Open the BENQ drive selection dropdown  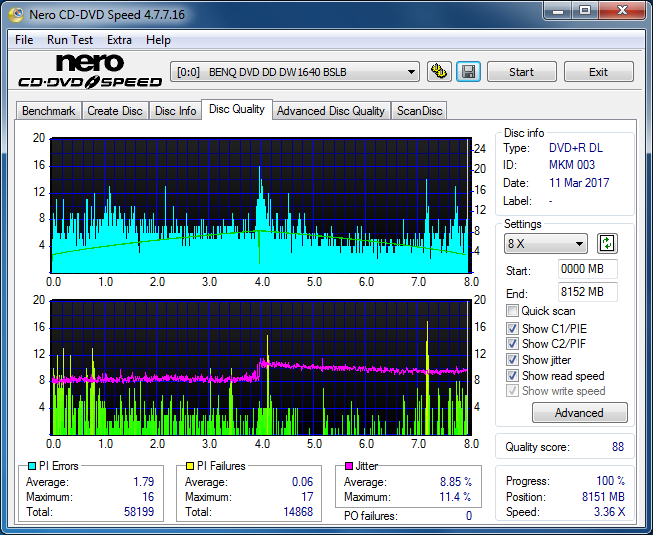(x=295, y=72)
